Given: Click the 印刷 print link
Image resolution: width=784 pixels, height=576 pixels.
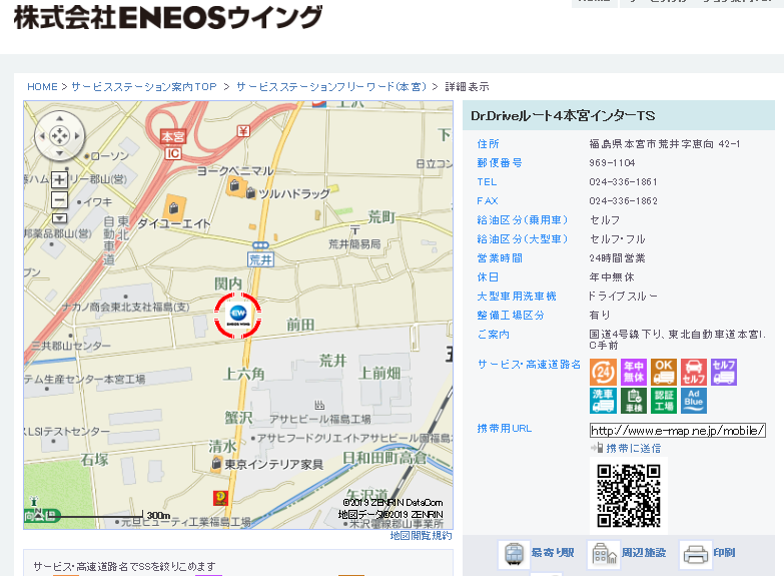Looking at the screenshot, I should (724, 552).
